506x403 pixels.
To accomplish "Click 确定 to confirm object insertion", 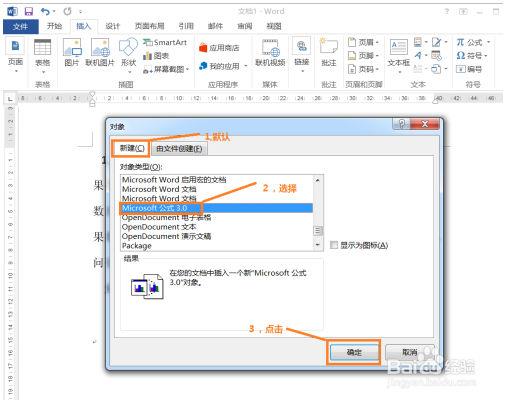I will [x=354, y=352].
